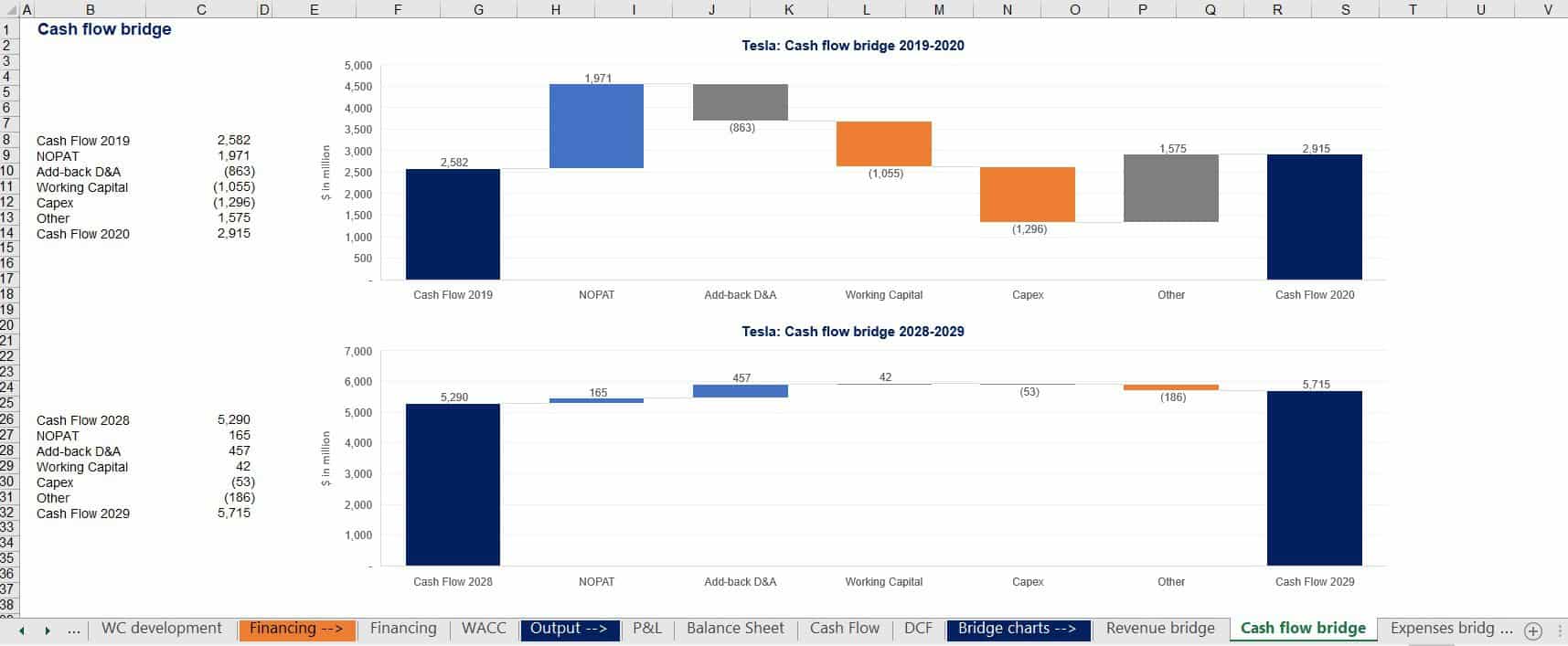The image size is (1568, 646).
Task: Go to the WACC sheet tab
Action: coord(484,628)
